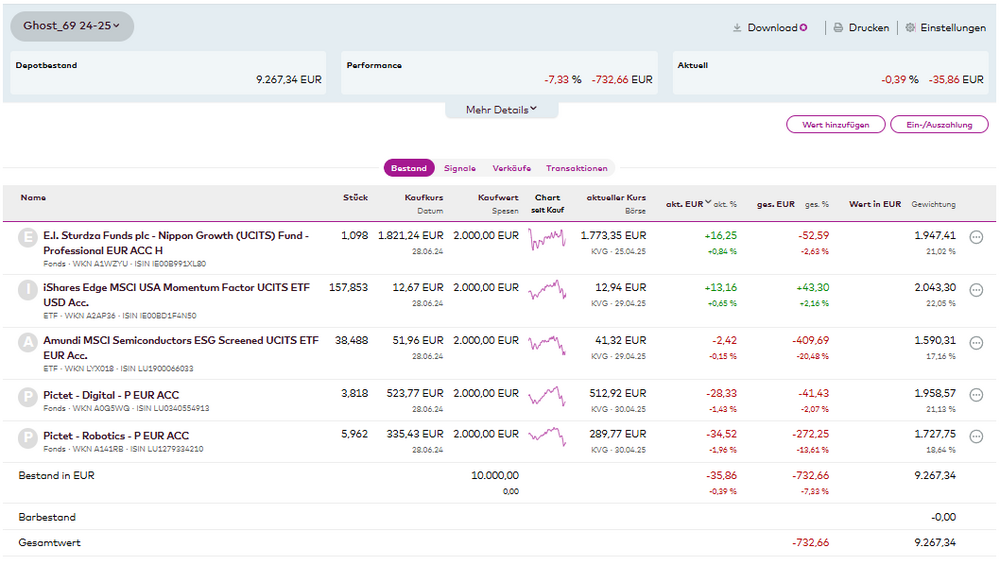Open options menu for Amundi Semiconductors row
1000x565 pixels.
pyautogui.click(x=976, y=342)
